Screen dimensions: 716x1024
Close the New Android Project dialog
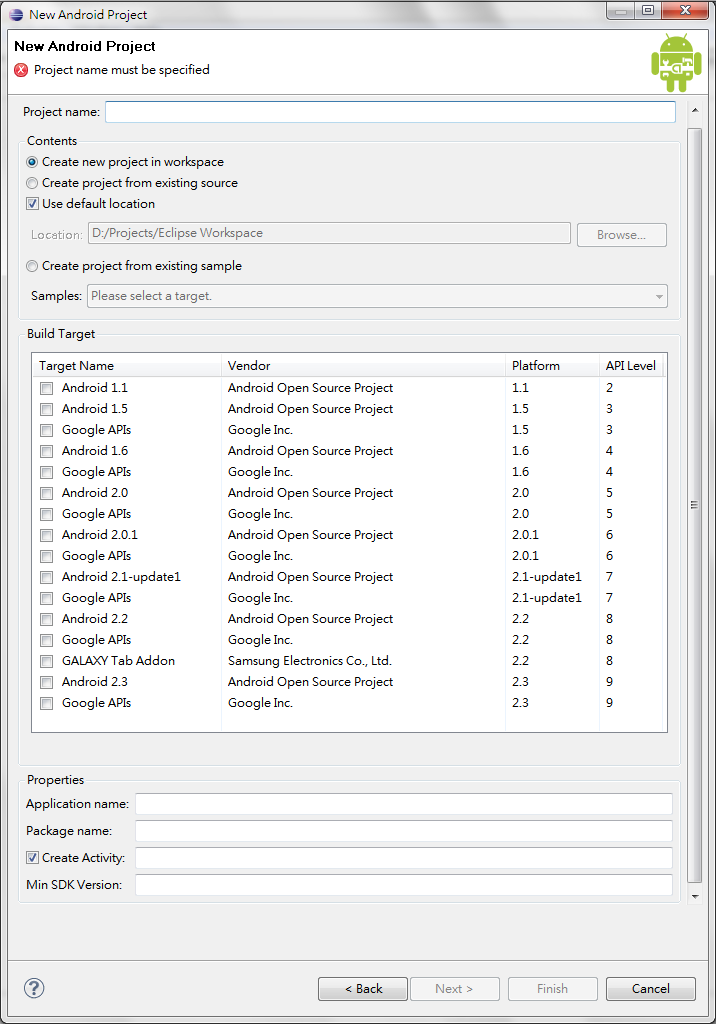685,10
